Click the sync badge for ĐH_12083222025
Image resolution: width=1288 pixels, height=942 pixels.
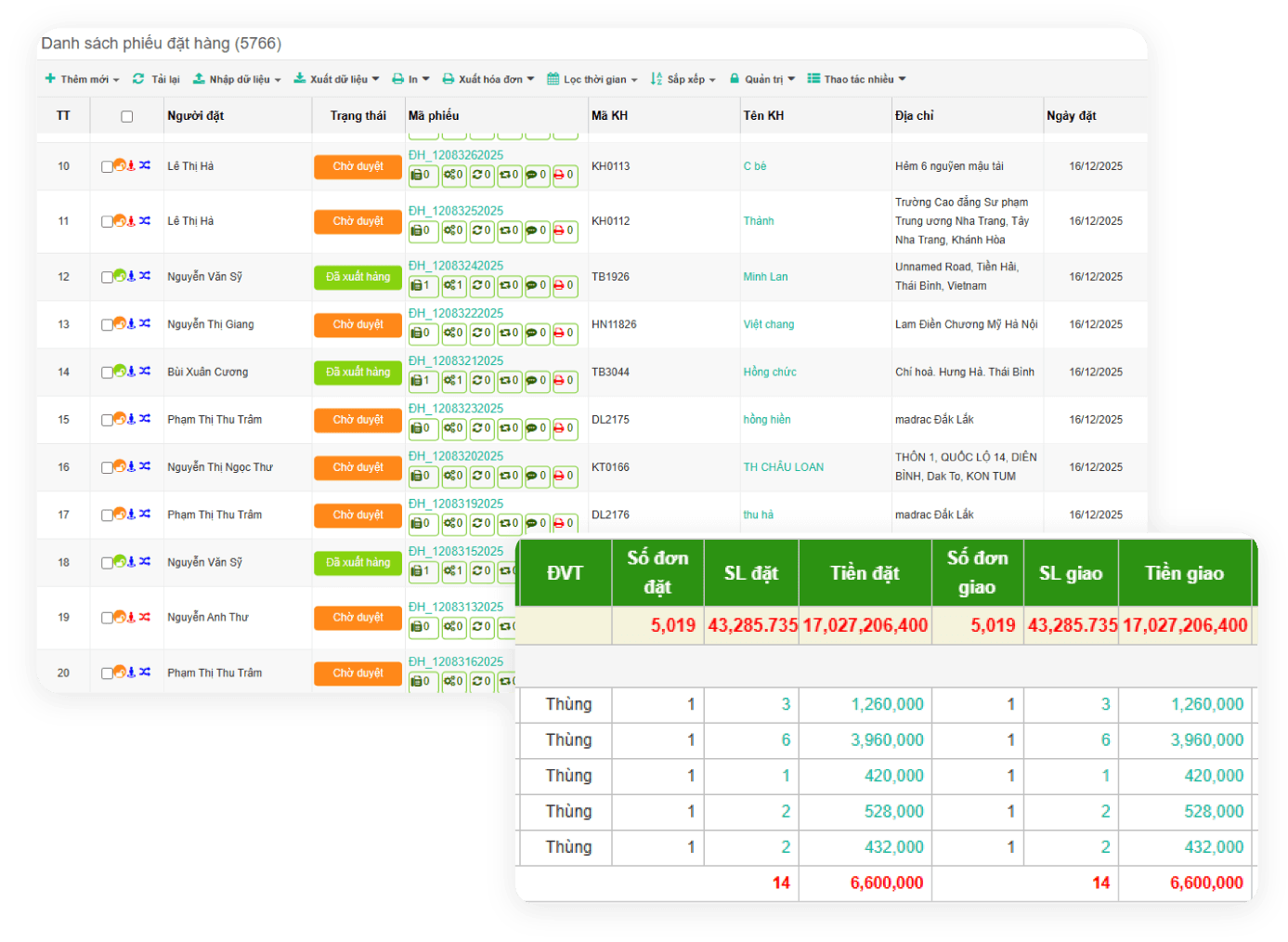tap(481, 334)
